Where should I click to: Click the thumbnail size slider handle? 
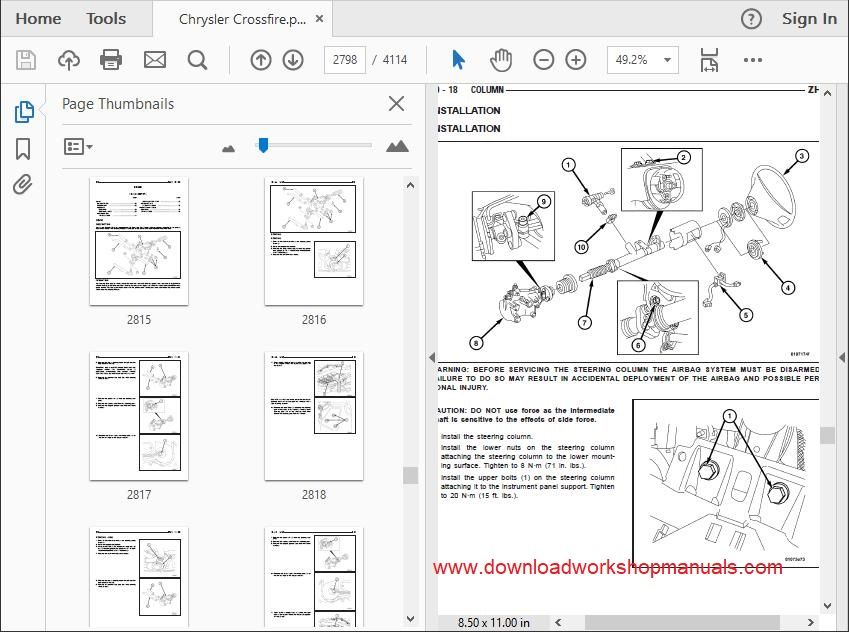(263, 145)
